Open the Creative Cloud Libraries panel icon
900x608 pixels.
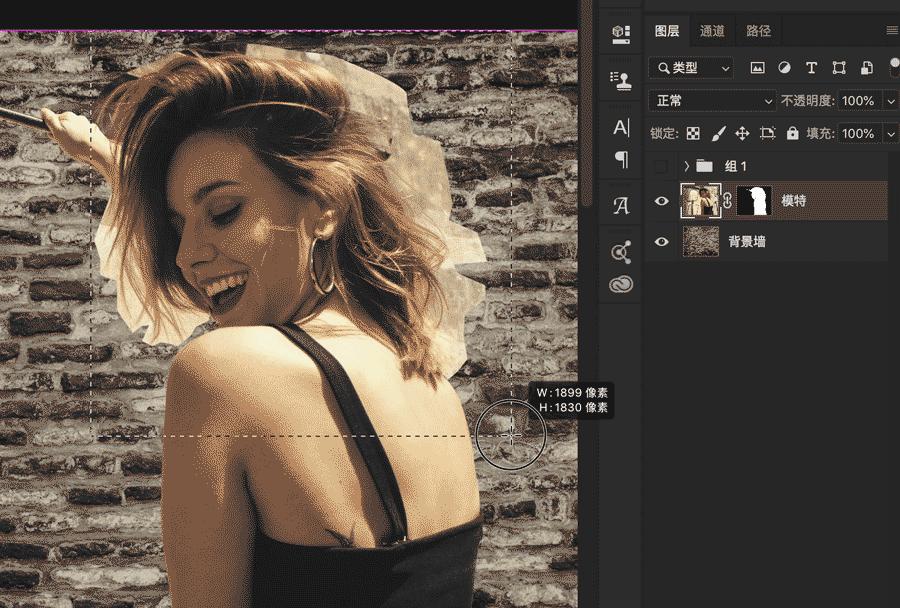coord(621,284)
